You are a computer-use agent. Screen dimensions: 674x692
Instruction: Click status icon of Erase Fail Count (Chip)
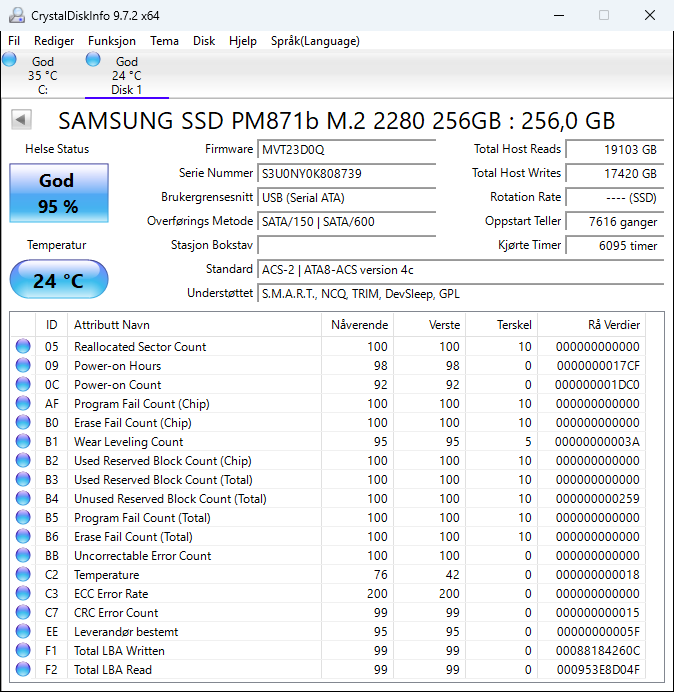[x=23, y=422]
